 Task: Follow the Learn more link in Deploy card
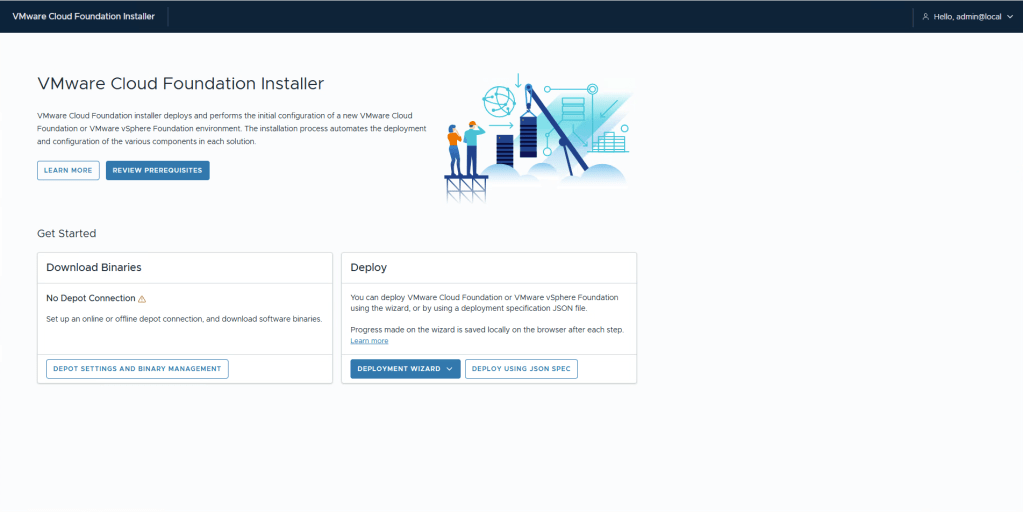click(369, 341)
